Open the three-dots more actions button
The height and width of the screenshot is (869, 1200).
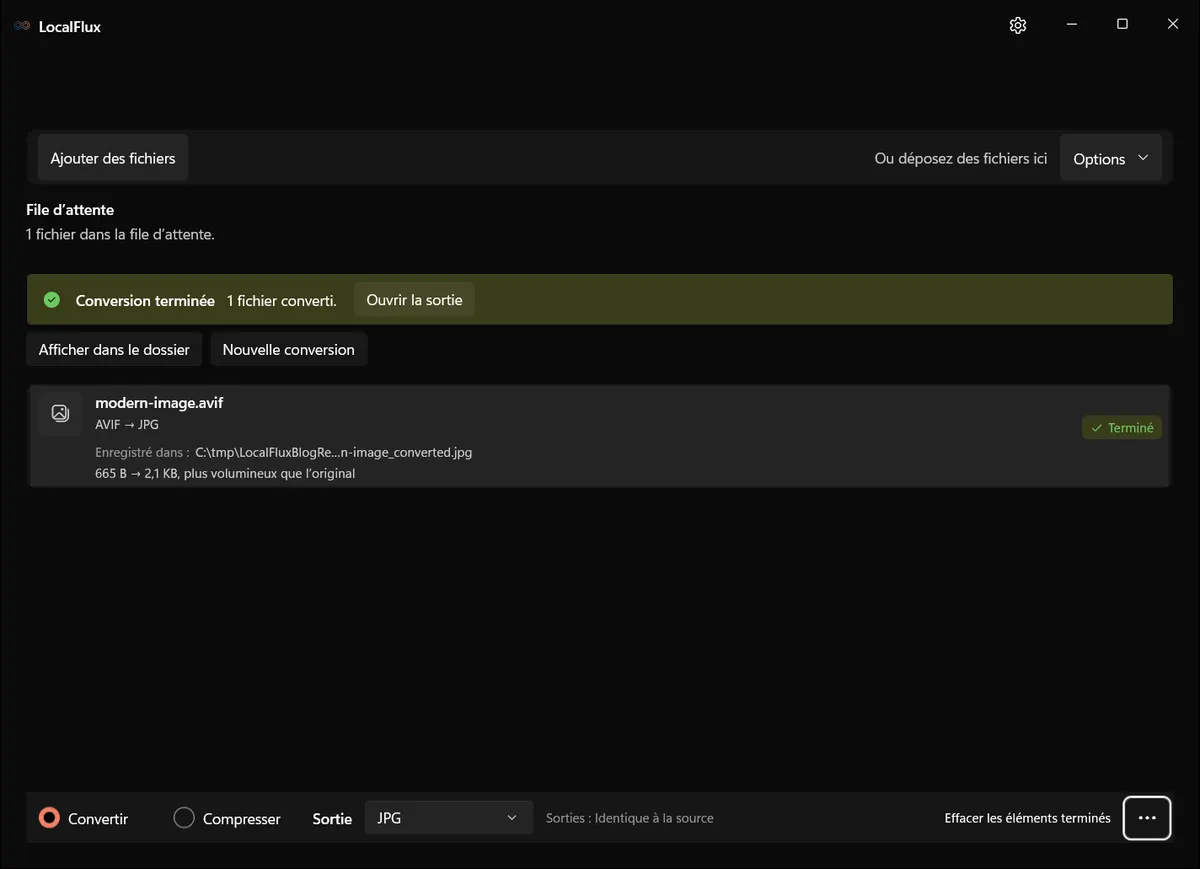pos(1147,818)
